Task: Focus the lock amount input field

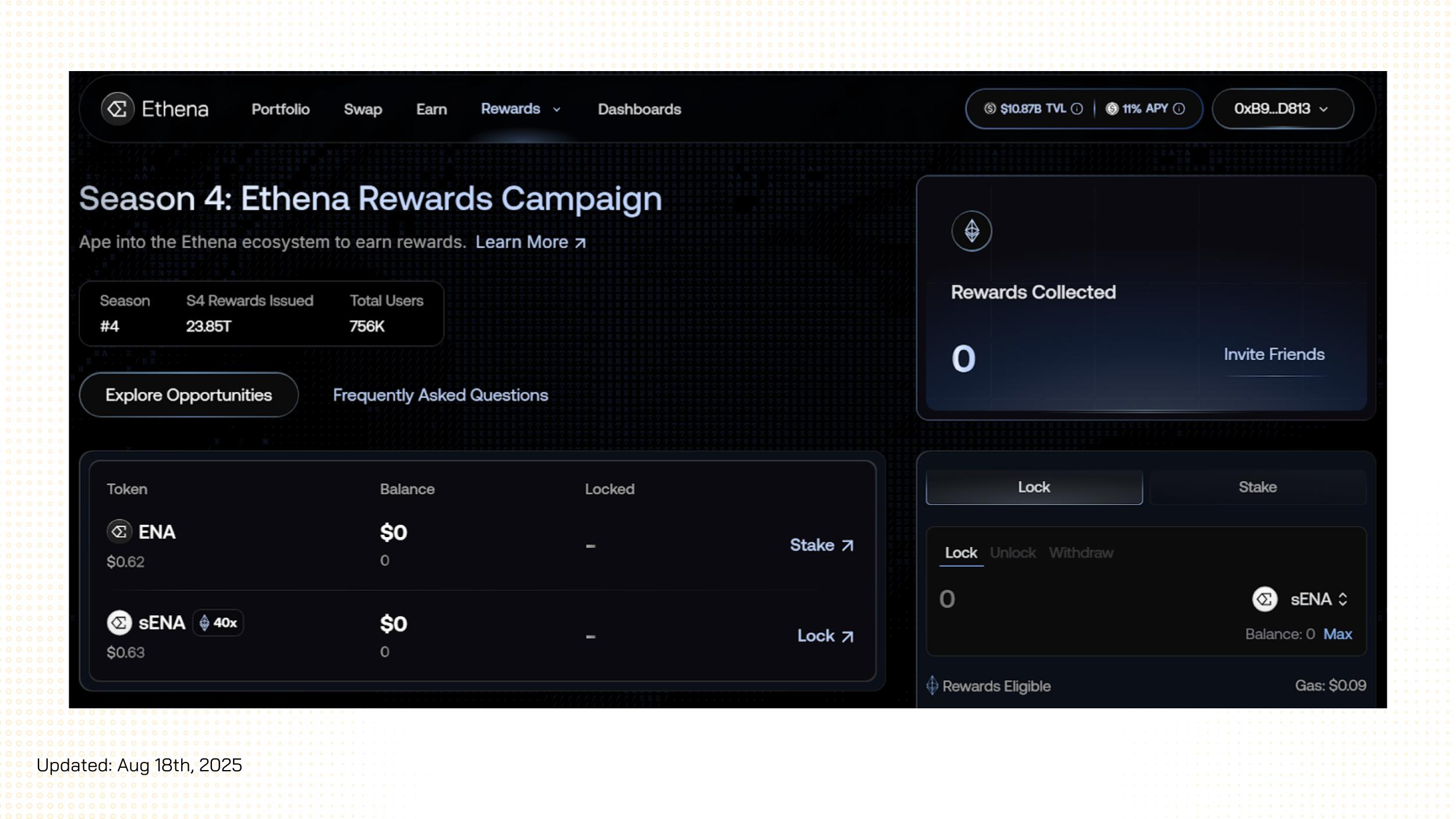Action: coord(1083,599)
